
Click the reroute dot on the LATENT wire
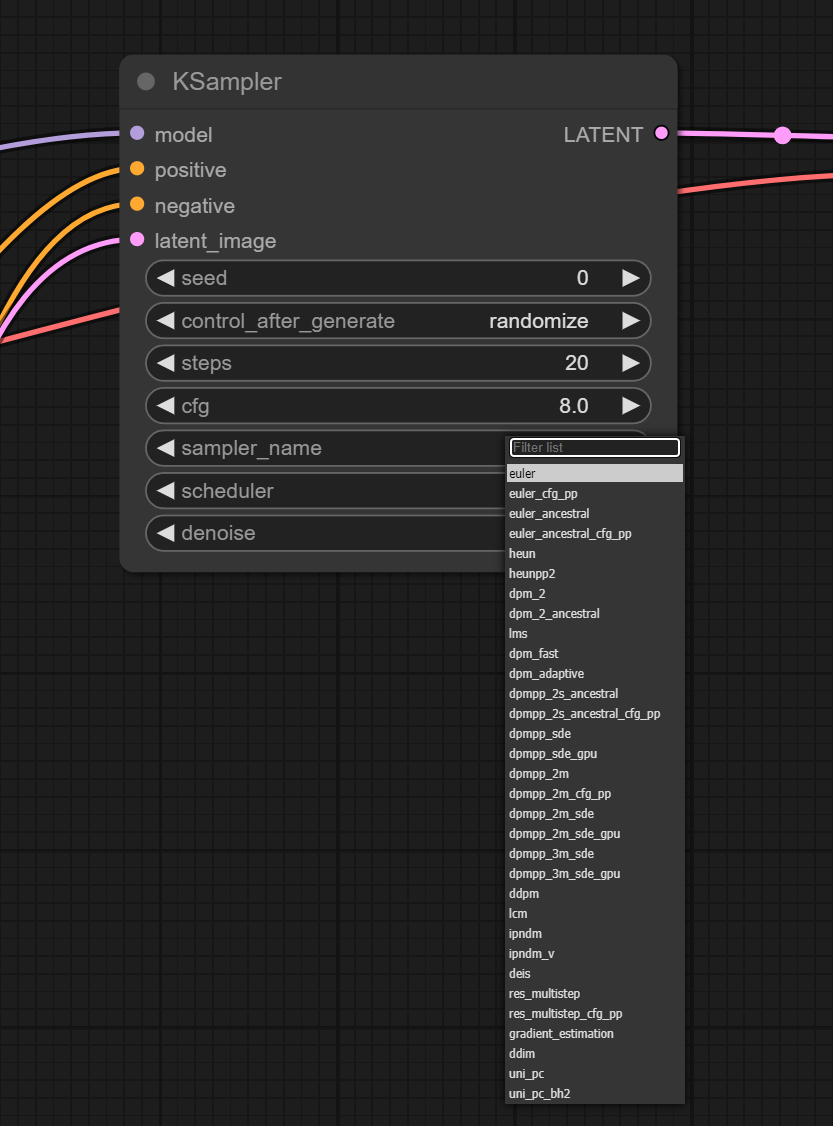coord(782,135)
